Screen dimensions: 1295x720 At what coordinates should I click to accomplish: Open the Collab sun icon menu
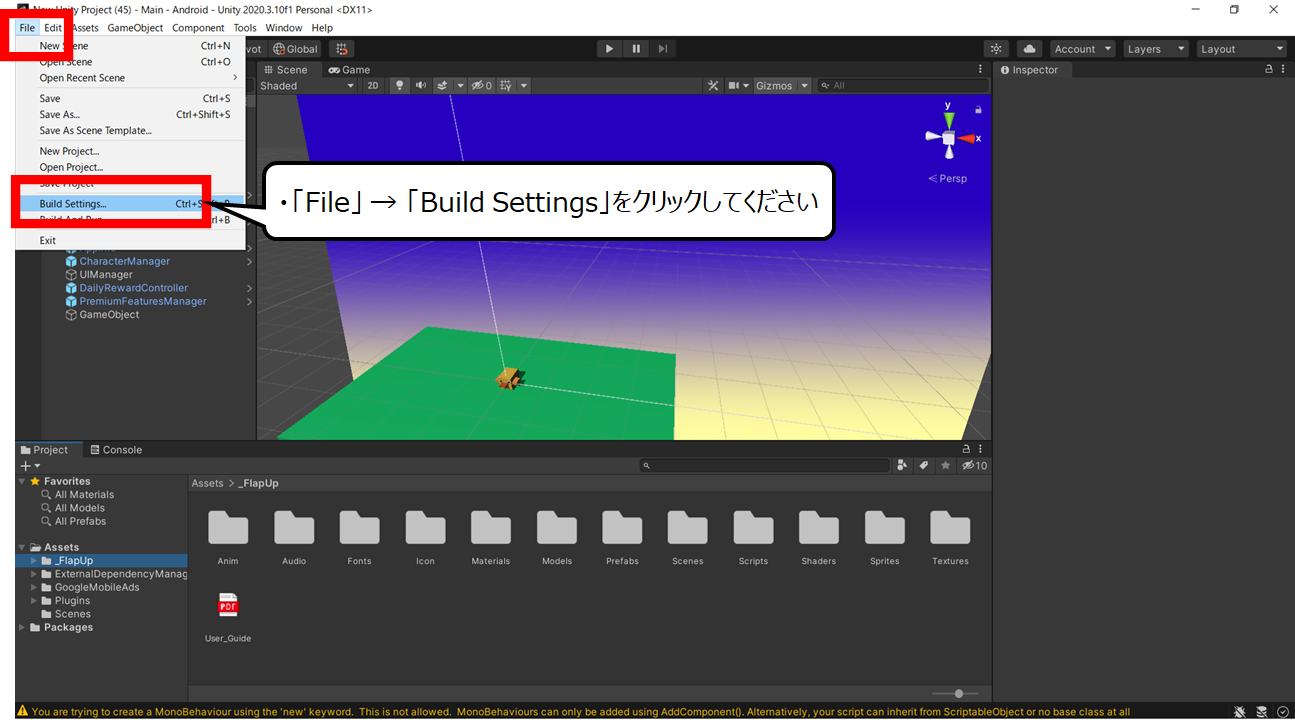point(996,49)
